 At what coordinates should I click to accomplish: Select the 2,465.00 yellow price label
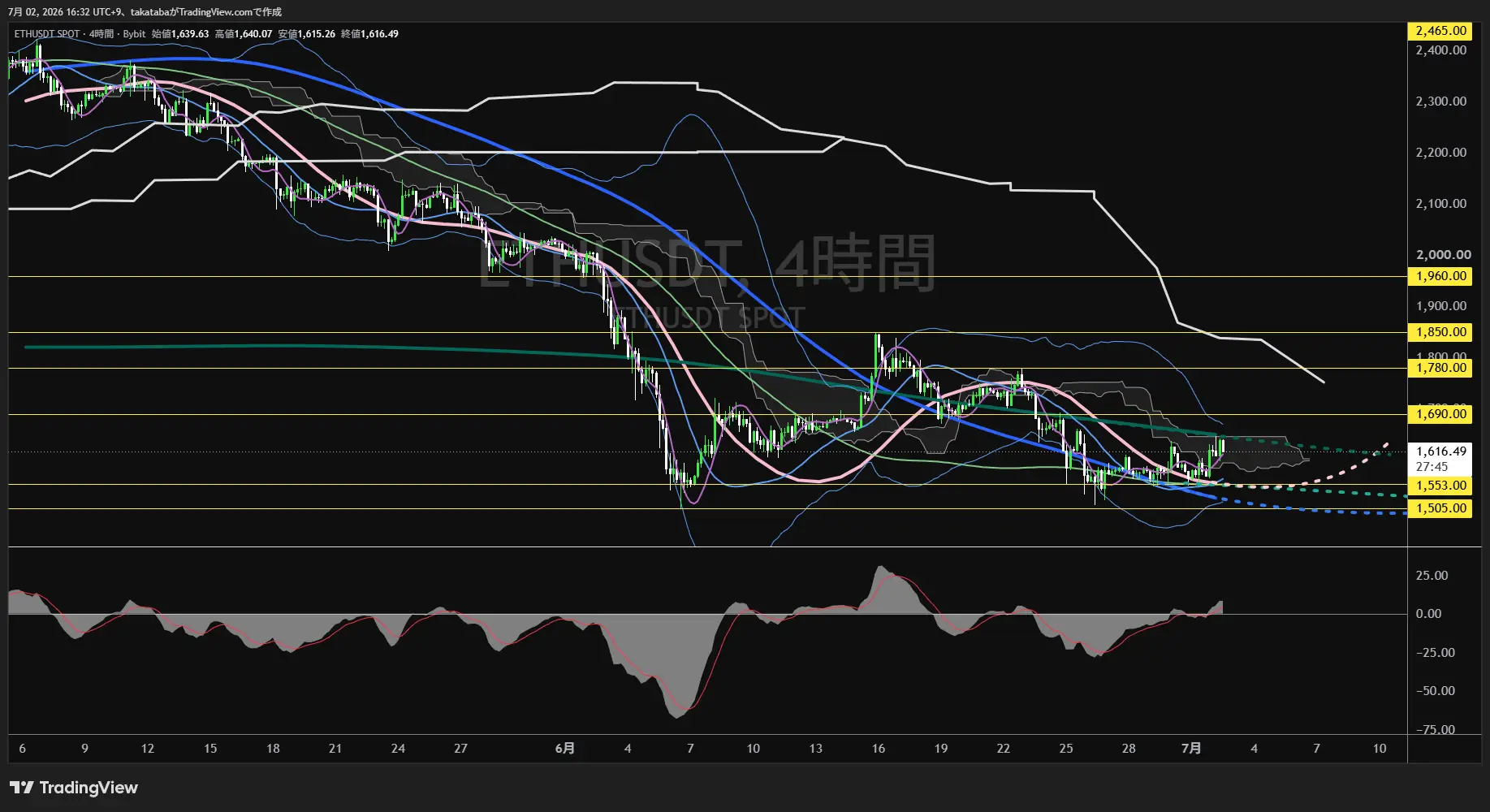[1440, 31]
